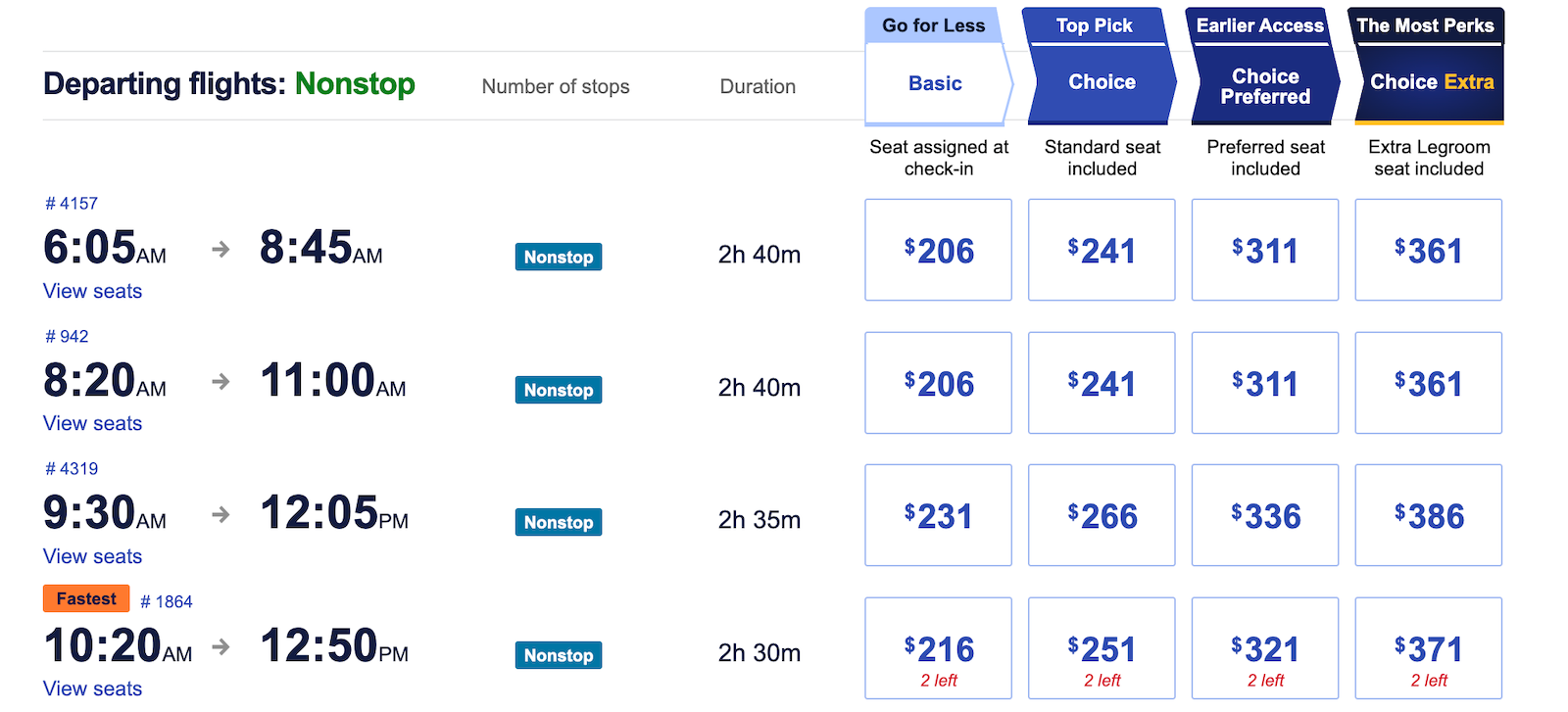The image size is (1568, 712).
Task: Select the Choice fare column header
Action: [1100, 82]
